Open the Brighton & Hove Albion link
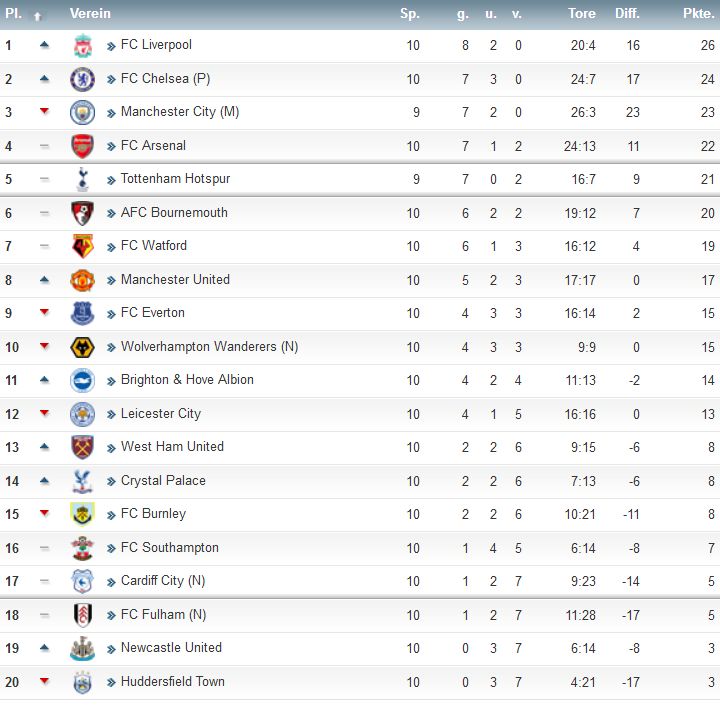This screenshot has width=720, height=705. 187,380
